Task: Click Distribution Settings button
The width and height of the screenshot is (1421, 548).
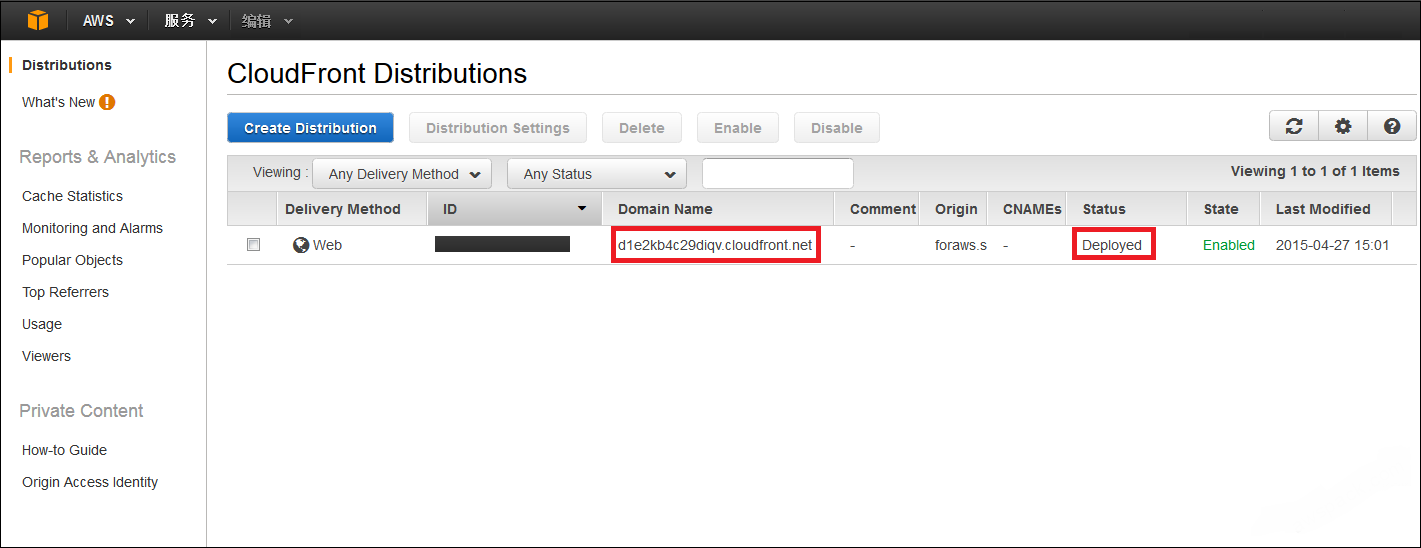Action: tap(498, 128)
